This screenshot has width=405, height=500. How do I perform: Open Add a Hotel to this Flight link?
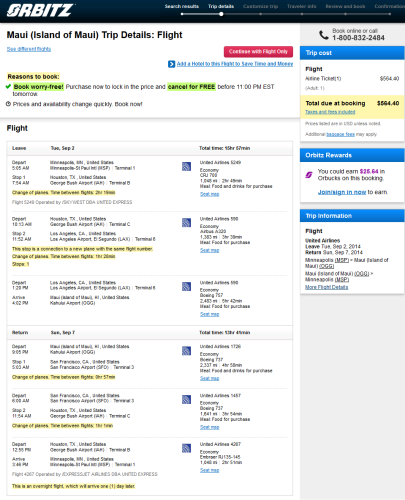click(235, 64)
